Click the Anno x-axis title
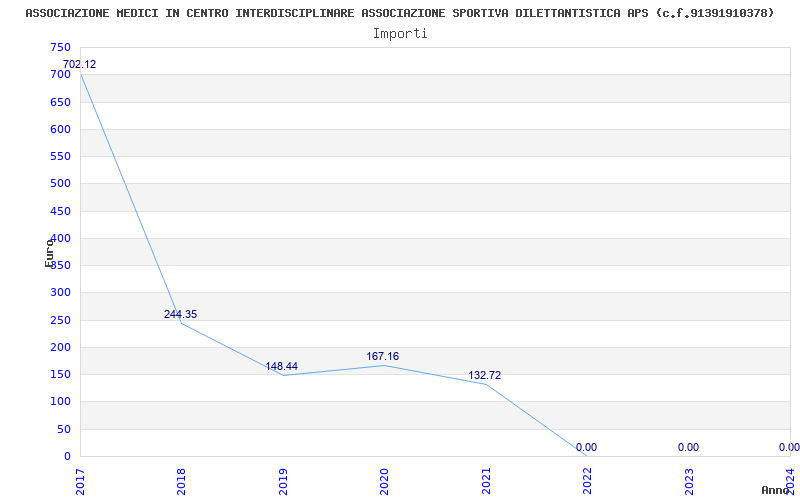800x500 pixels. [x=775, y=490]
